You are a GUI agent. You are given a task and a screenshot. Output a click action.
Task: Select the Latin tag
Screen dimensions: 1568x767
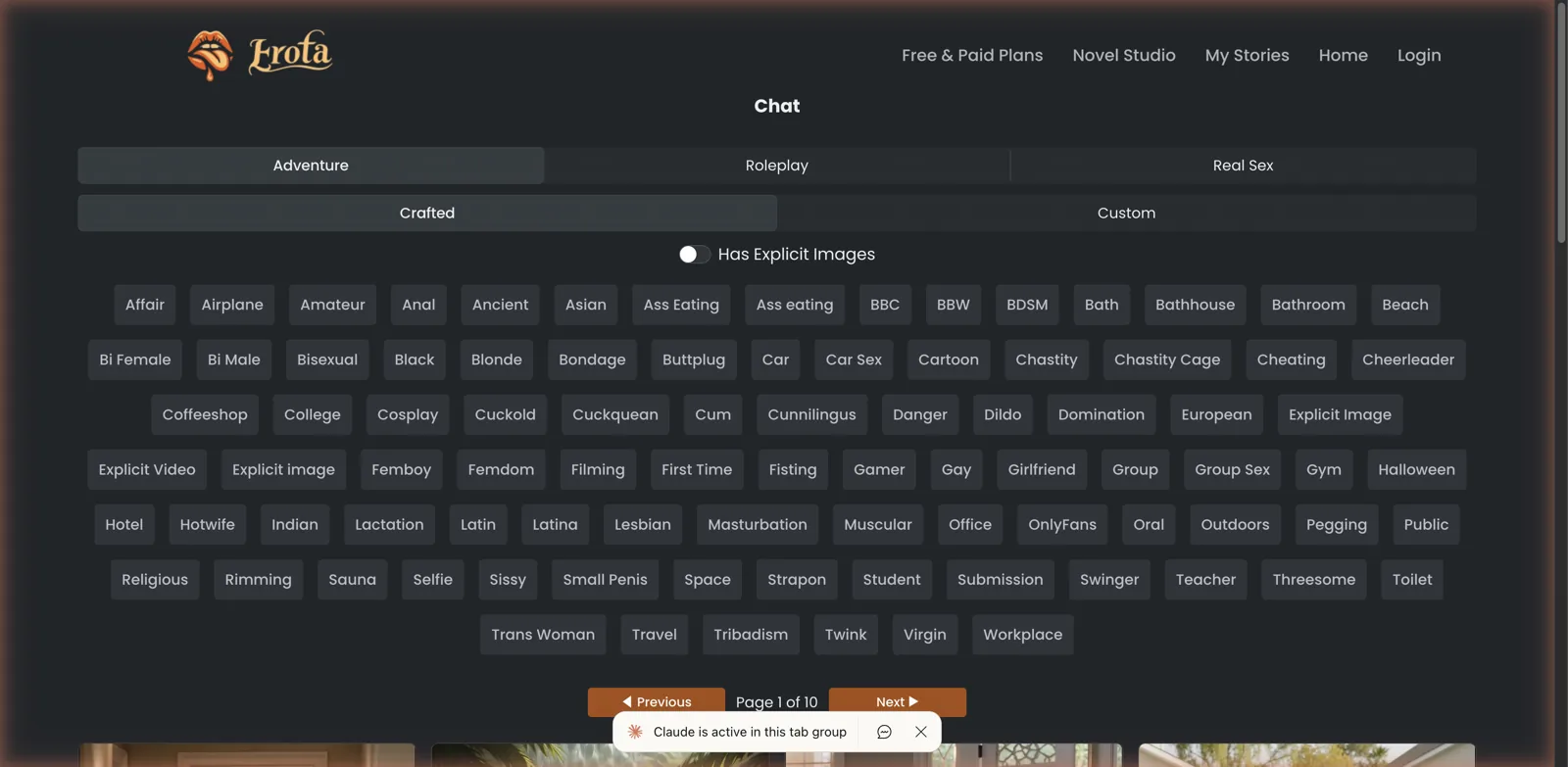[477, 524]
